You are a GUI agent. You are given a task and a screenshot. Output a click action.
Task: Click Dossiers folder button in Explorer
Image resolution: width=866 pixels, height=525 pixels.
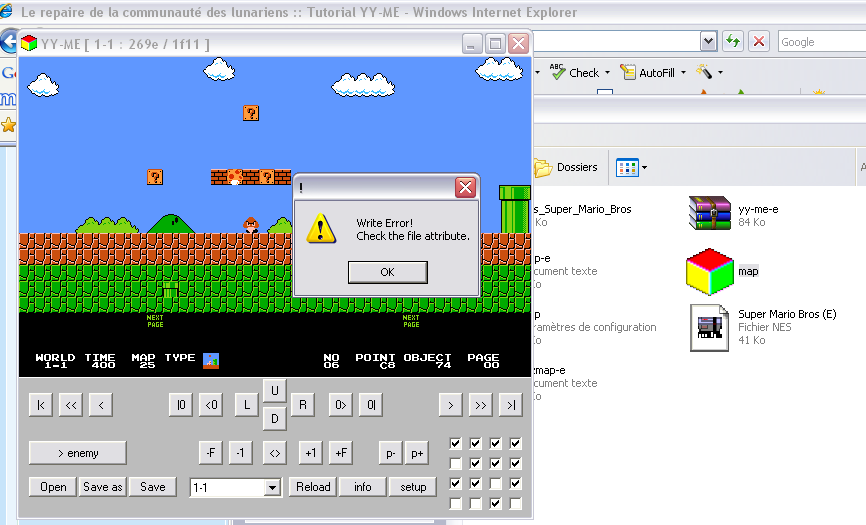[x=566, y=167]
